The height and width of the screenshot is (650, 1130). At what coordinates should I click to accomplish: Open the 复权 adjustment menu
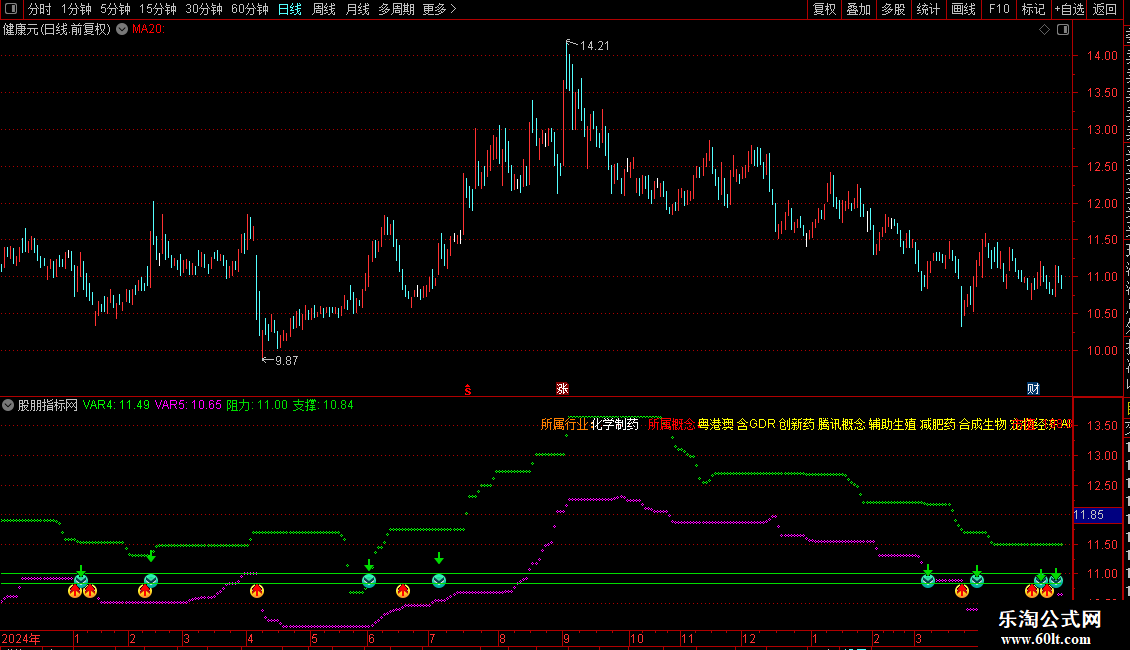(824, 9)
